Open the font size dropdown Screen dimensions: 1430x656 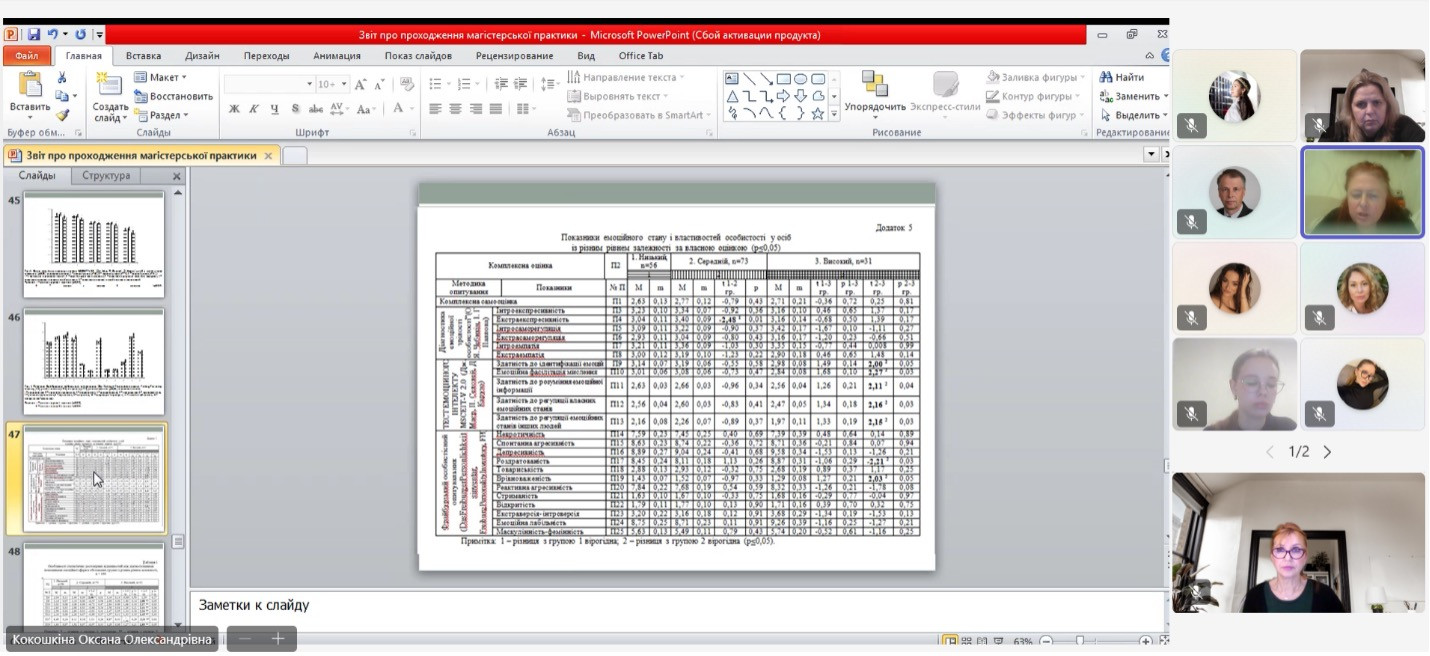coord(344,85)
